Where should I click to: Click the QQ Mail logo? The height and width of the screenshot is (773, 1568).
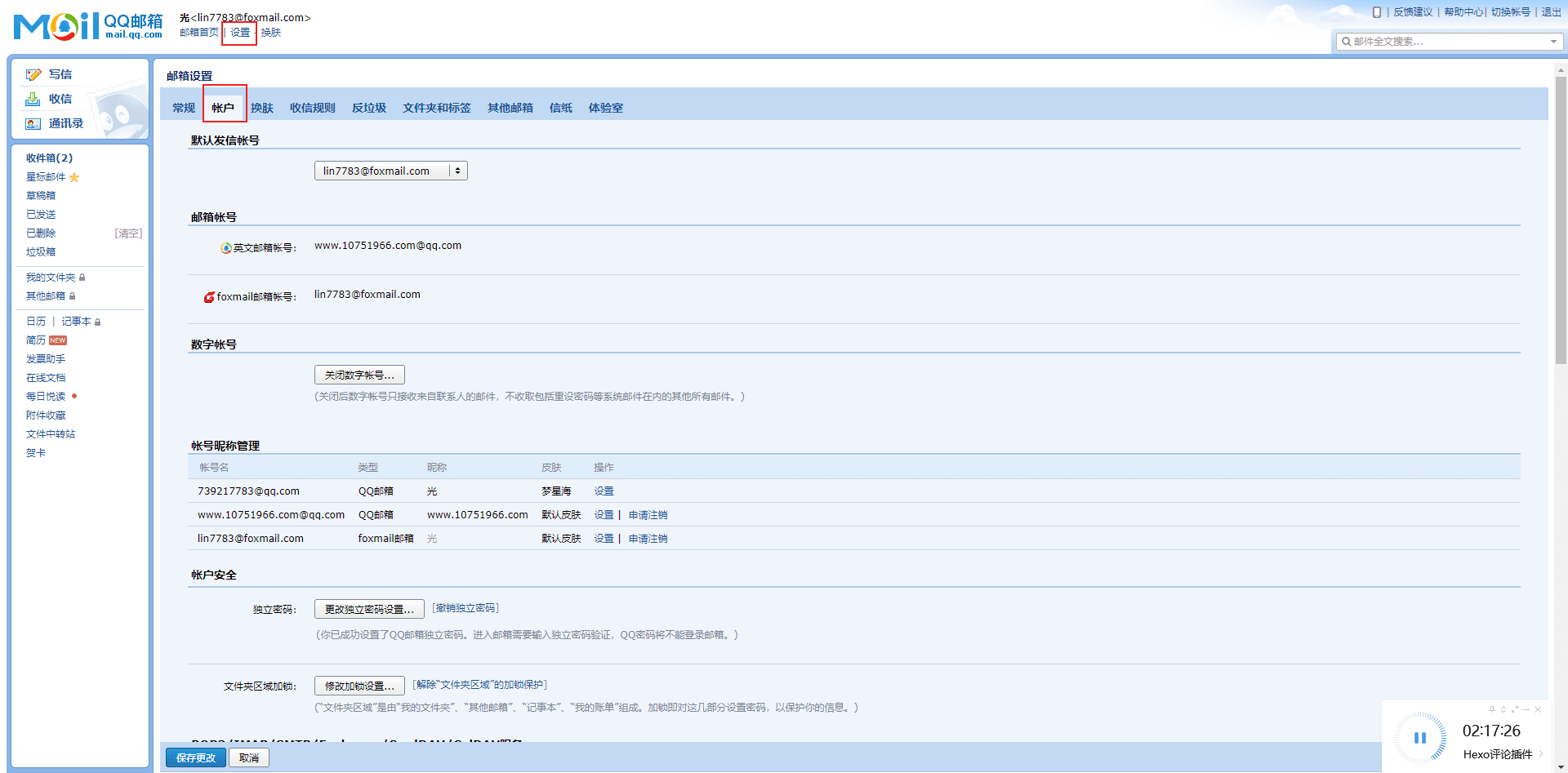click(x=88, y=26)
